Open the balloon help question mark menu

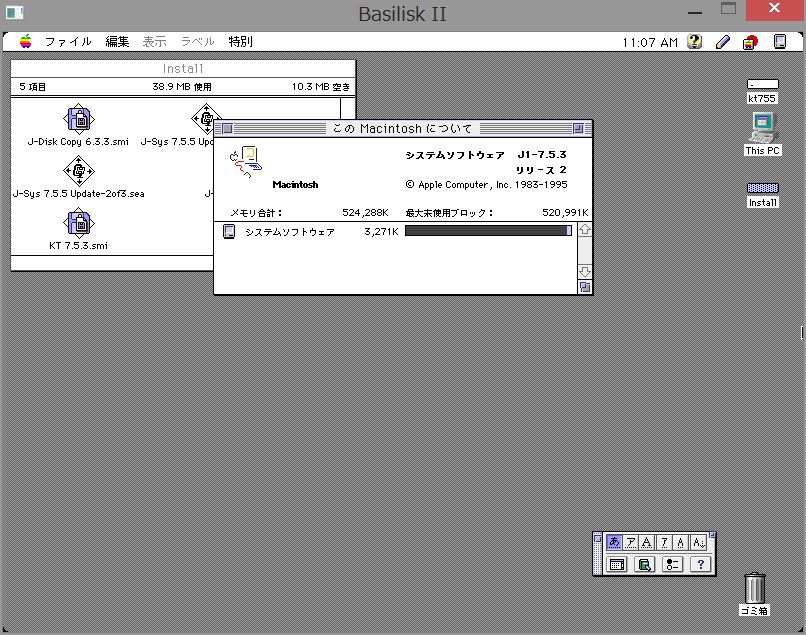[694, 42]
